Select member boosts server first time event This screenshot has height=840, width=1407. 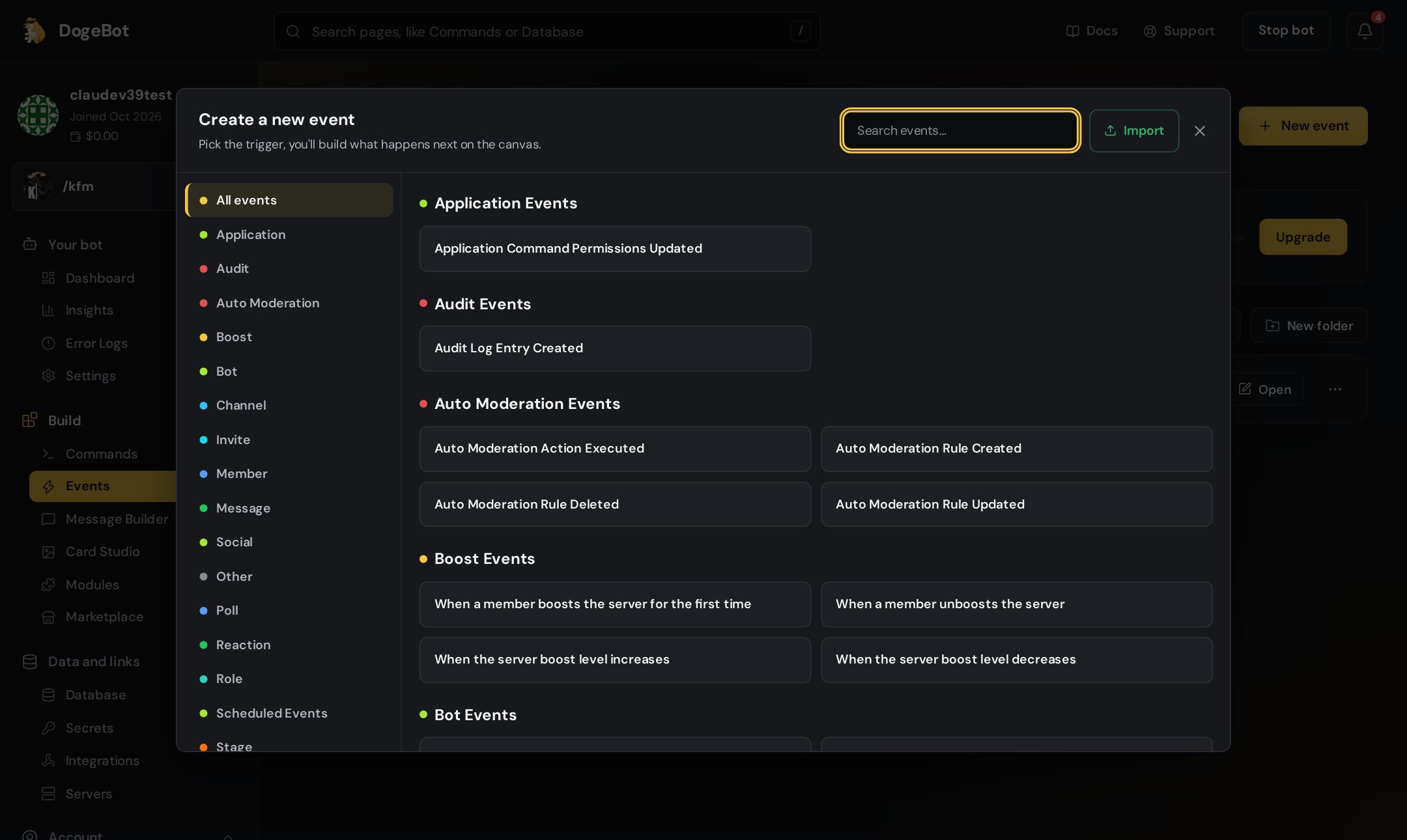(x=615, y=604)
